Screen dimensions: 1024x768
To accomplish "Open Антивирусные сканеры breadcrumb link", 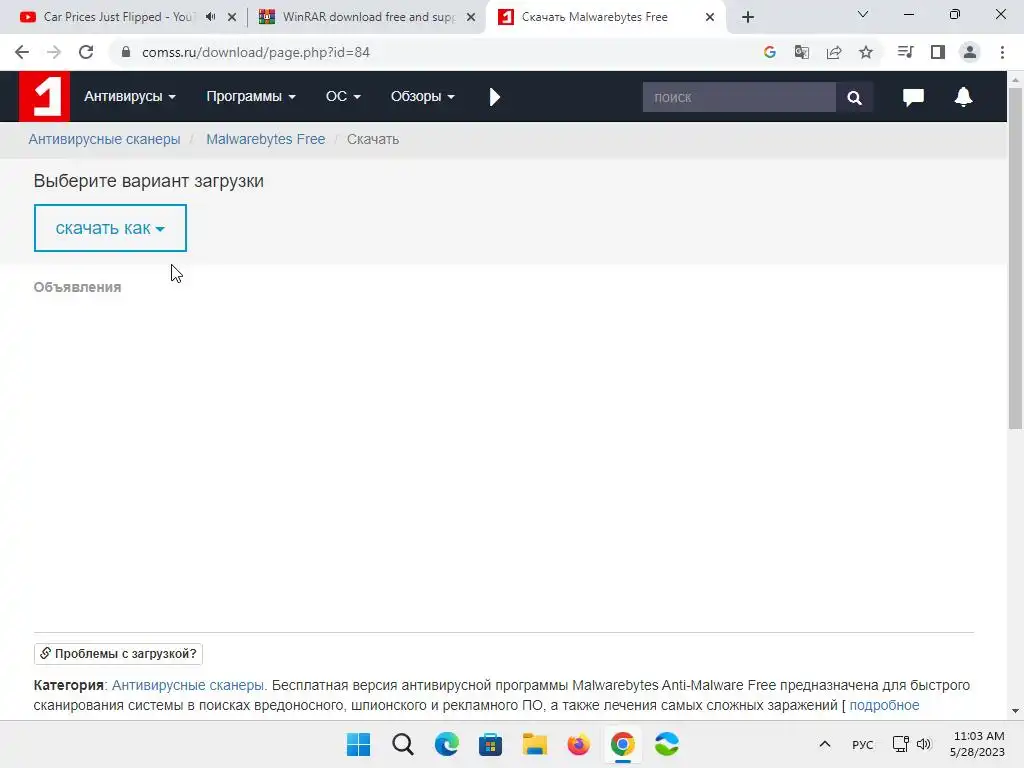I will tap(104, 139).
